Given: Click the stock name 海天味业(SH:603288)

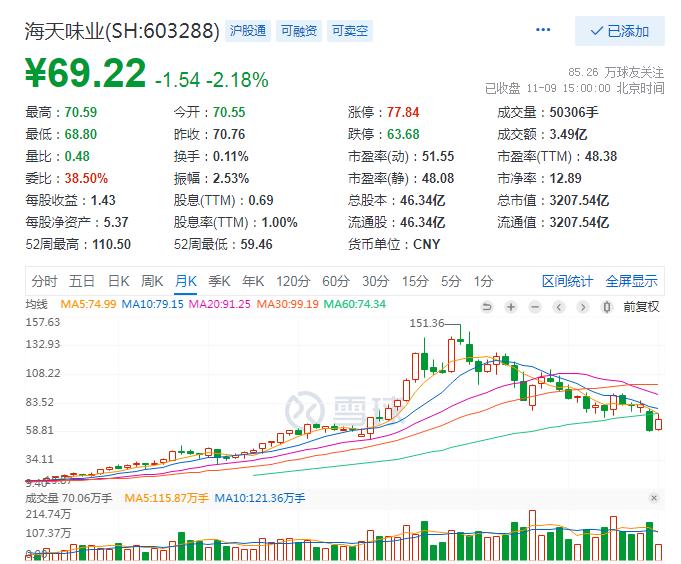Looking at the screenshot, I should (122, 31).
